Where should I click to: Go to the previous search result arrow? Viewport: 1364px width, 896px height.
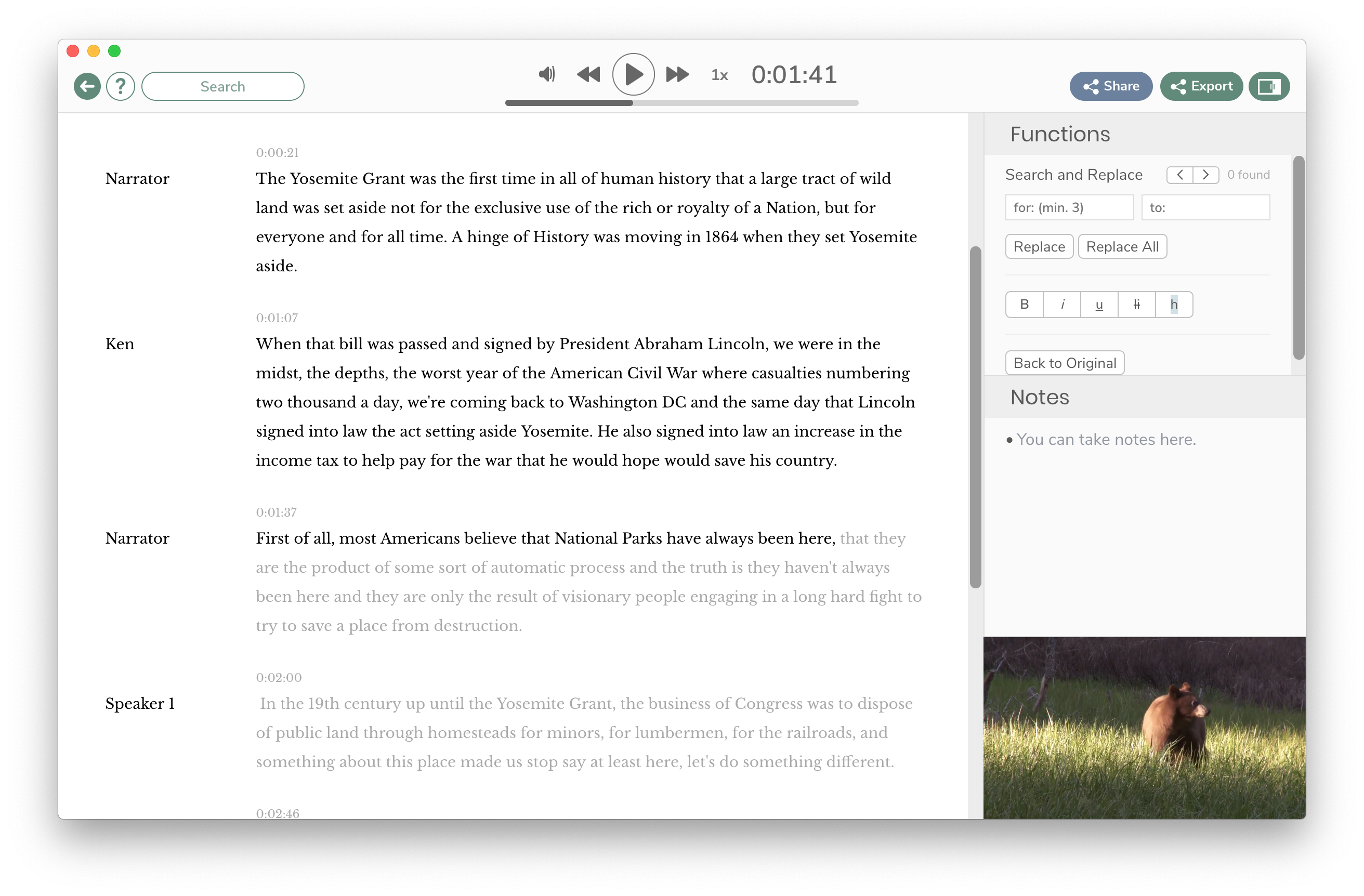[1180, 175]
